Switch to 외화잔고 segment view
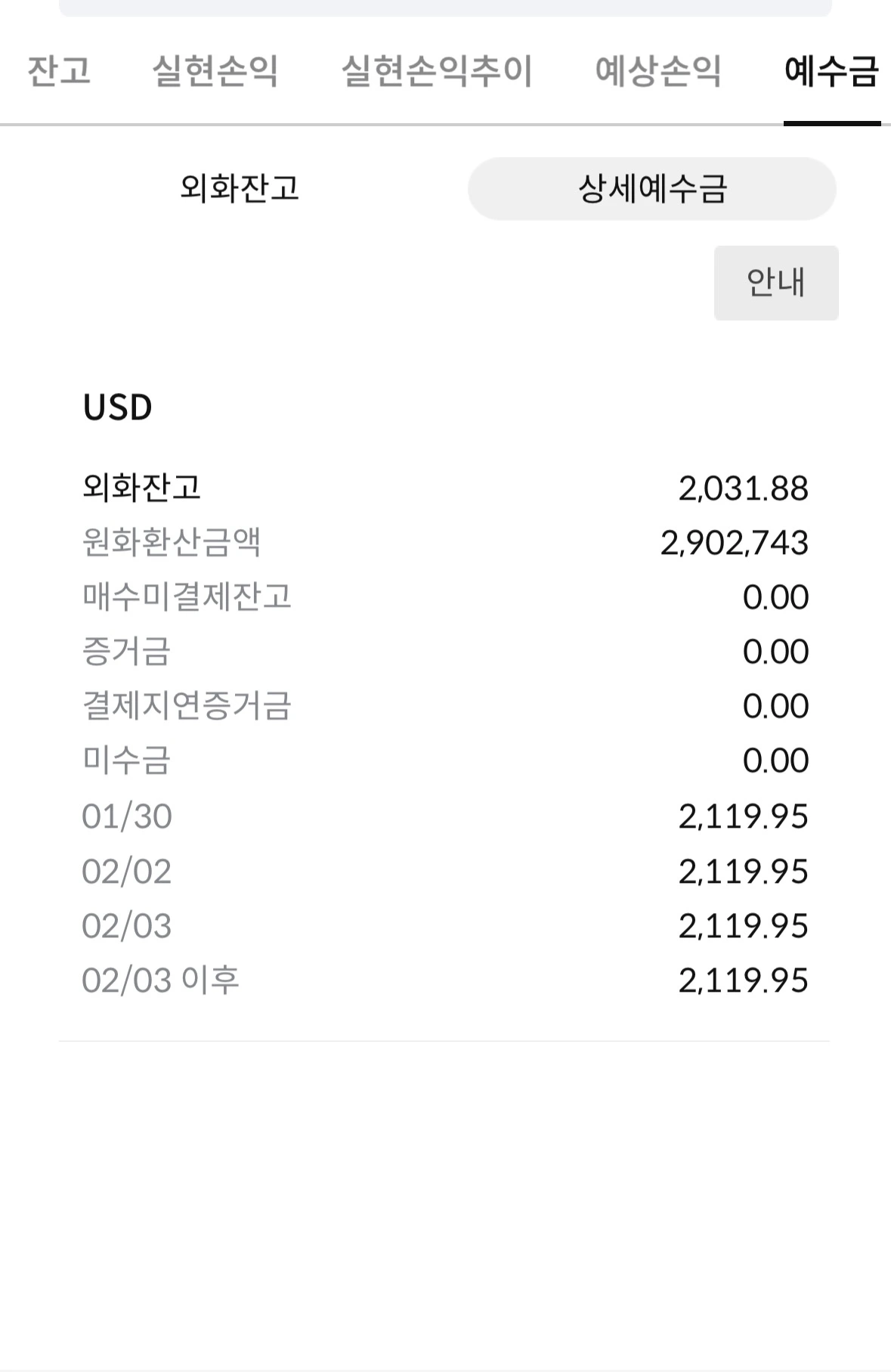891x1372 pixels. click(240, 188)
